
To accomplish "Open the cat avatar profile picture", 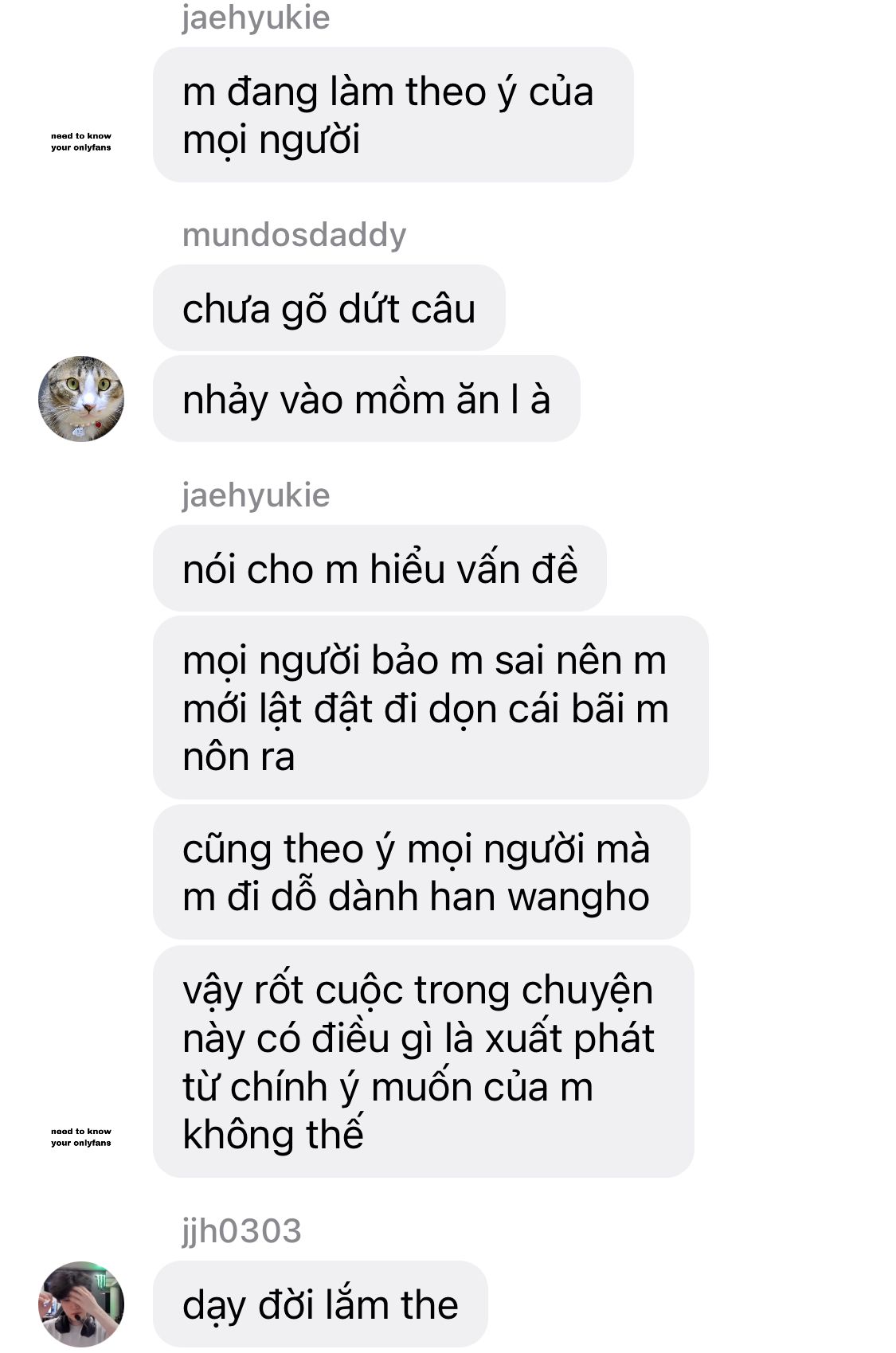I will tap(81, 399).
